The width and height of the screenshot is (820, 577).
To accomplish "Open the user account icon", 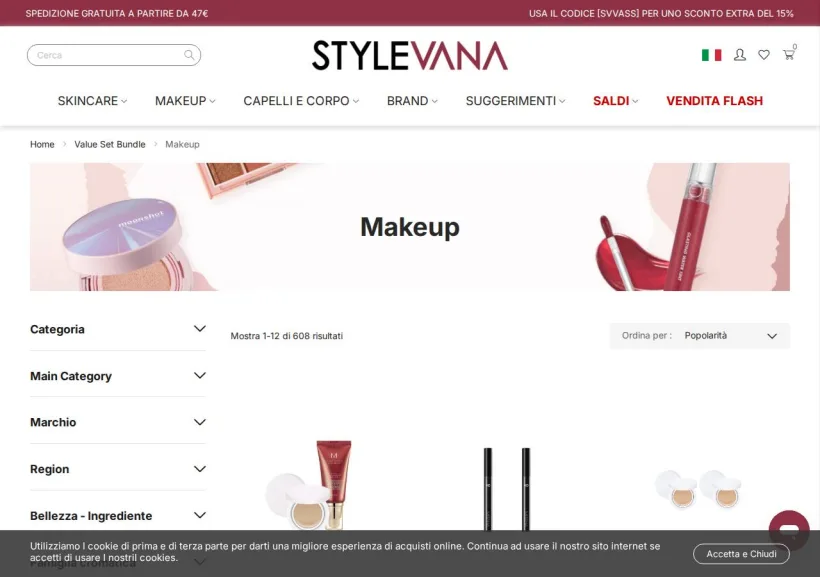I will [739, 55].
